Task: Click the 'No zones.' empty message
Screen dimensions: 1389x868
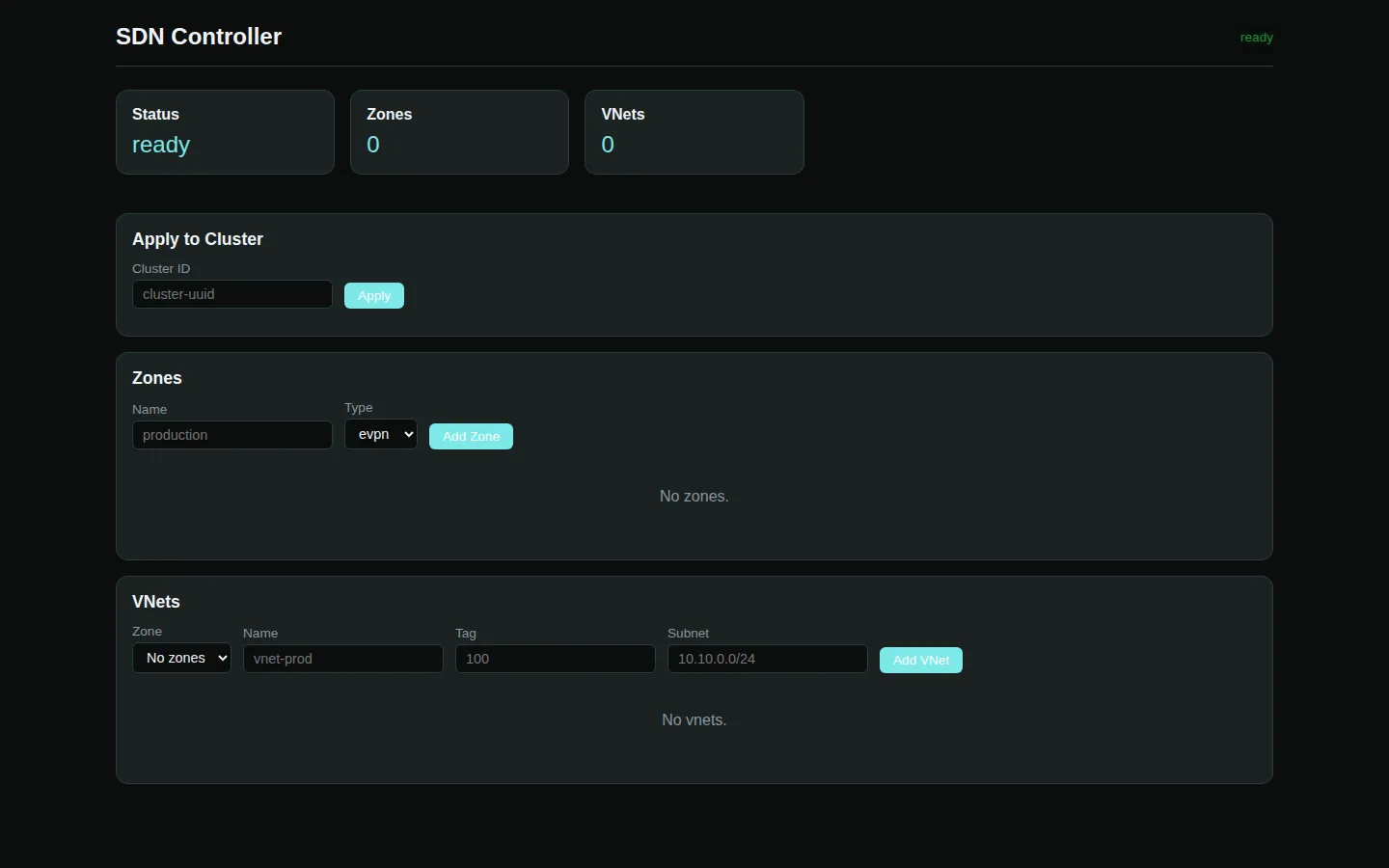Action: (x=694, y=496)
